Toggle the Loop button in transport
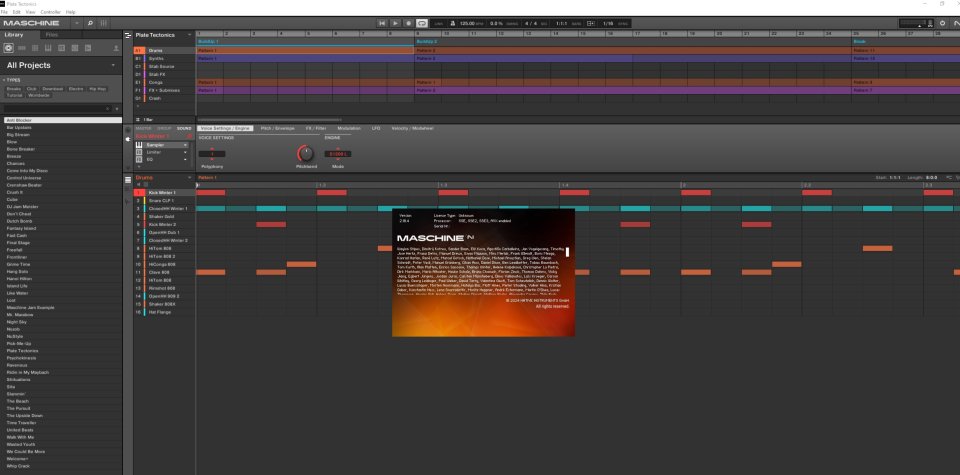This screenshot has height=475, width=960. click(x=422, y=23)
